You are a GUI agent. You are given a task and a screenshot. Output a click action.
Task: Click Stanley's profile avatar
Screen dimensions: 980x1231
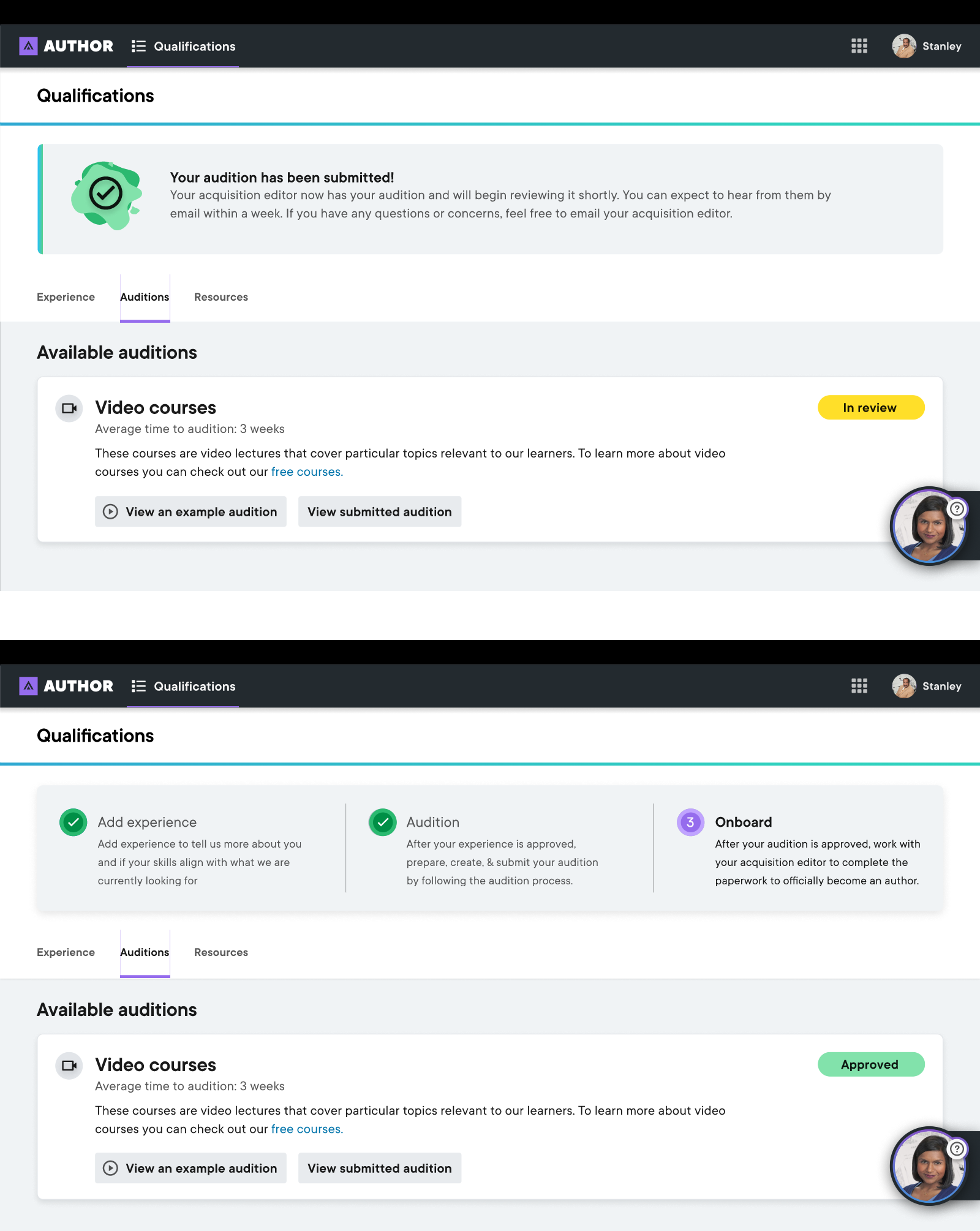click(904, 46)
